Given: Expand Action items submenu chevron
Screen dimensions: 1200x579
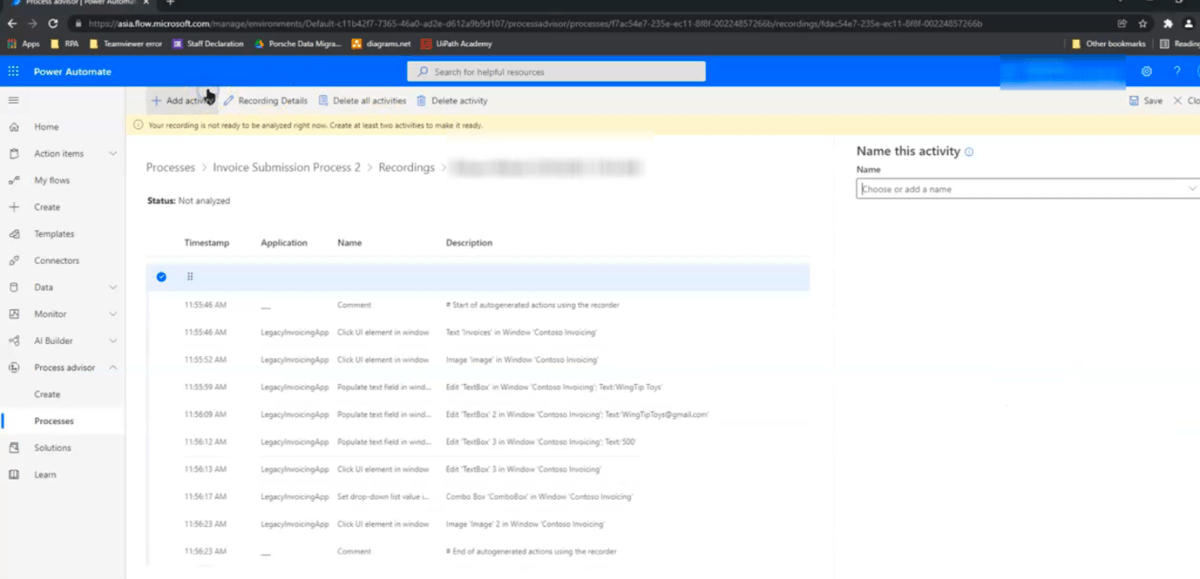Looking at the screenshot, I should [113, 154].
